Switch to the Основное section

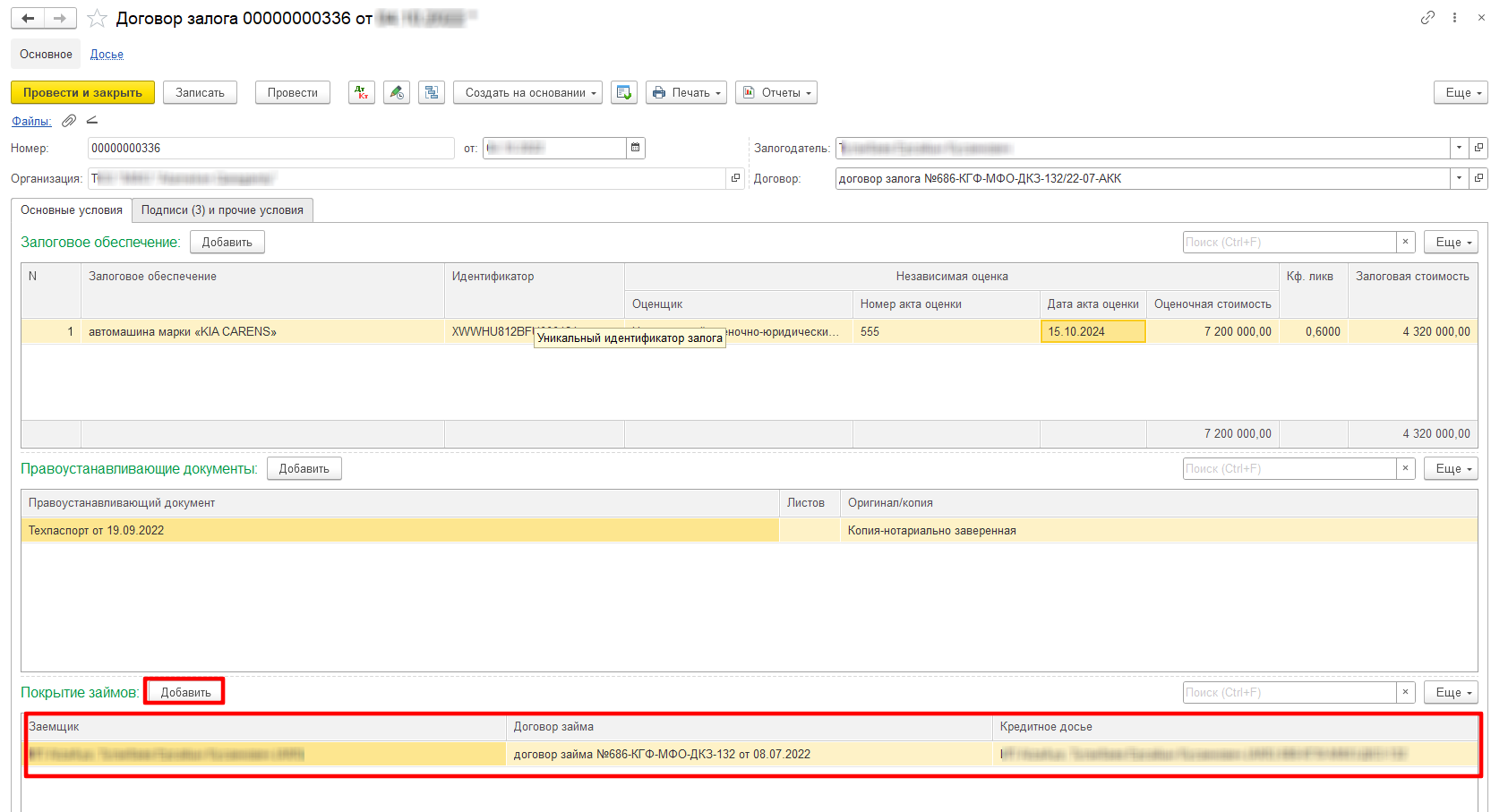pyautogui.click(x=46, y=54)
